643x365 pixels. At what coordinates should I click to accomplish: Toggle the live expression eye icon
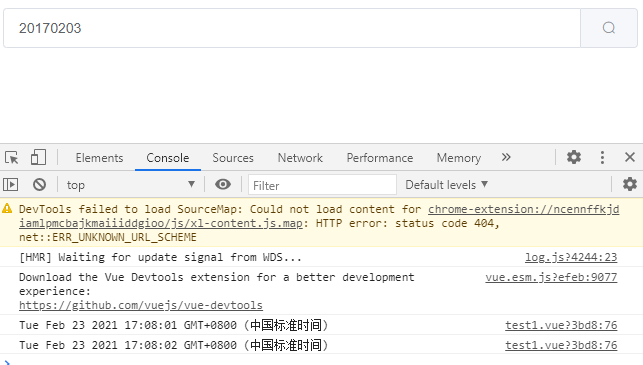point(223,185)
